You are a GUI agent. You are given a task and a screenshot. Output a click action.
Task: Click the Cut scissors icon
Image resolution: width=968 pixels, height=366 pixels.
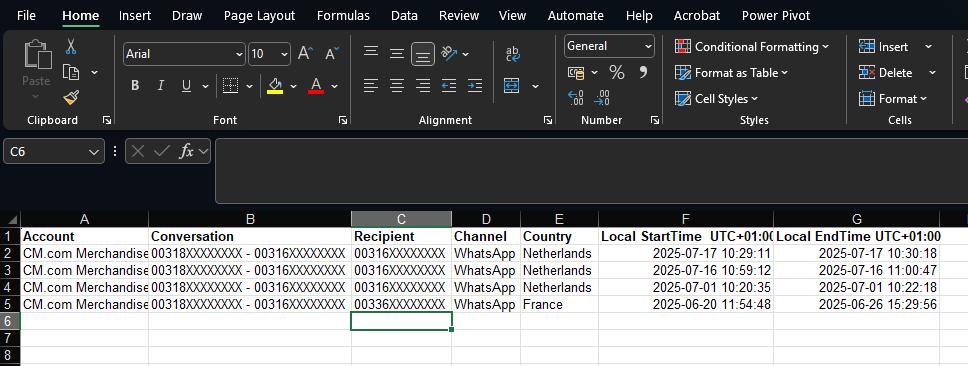(71, 46)
